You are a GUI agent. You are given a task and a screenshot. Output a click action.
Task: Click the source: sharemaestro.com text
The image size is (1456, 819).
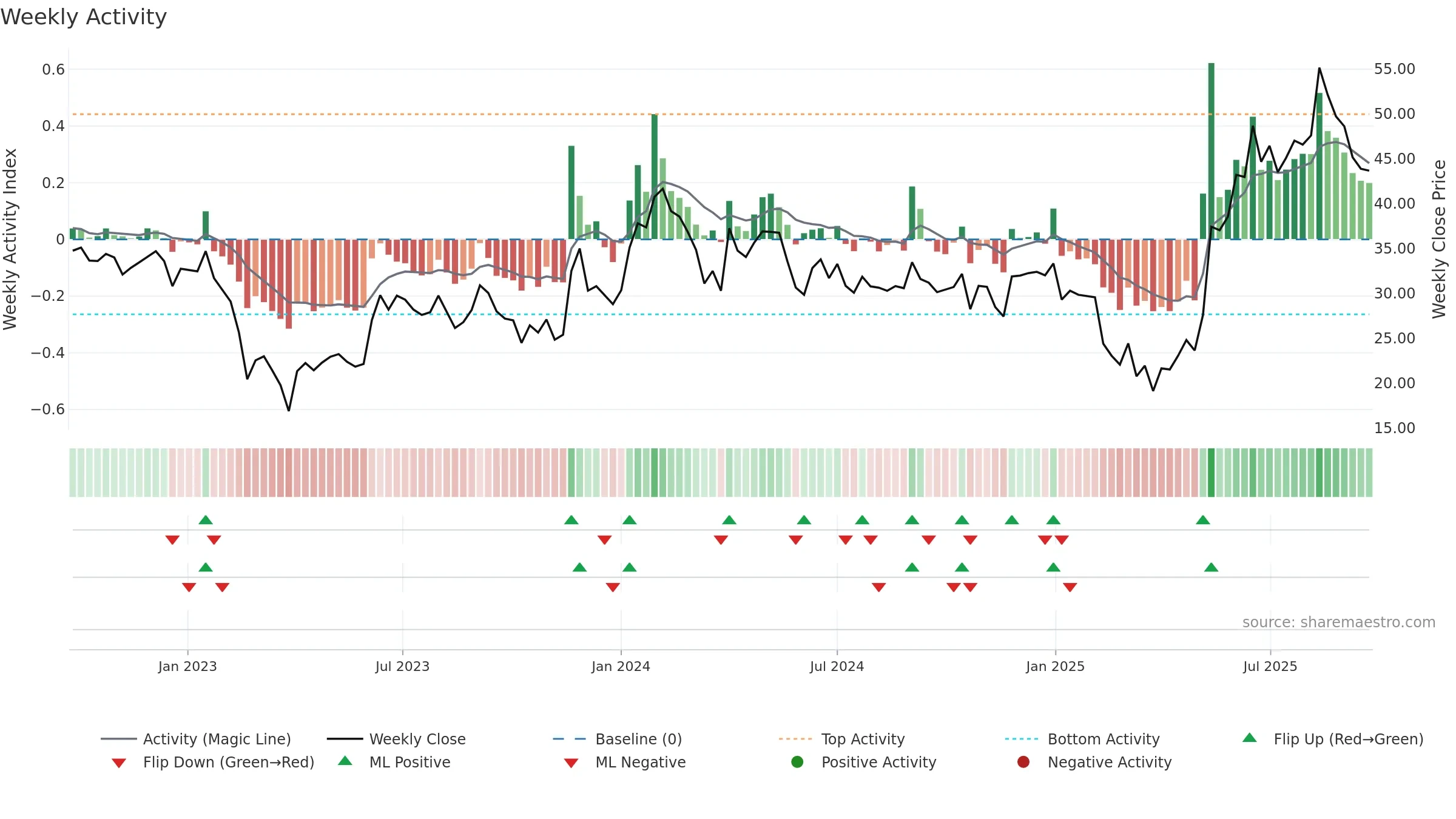(x=1339, y=622)
